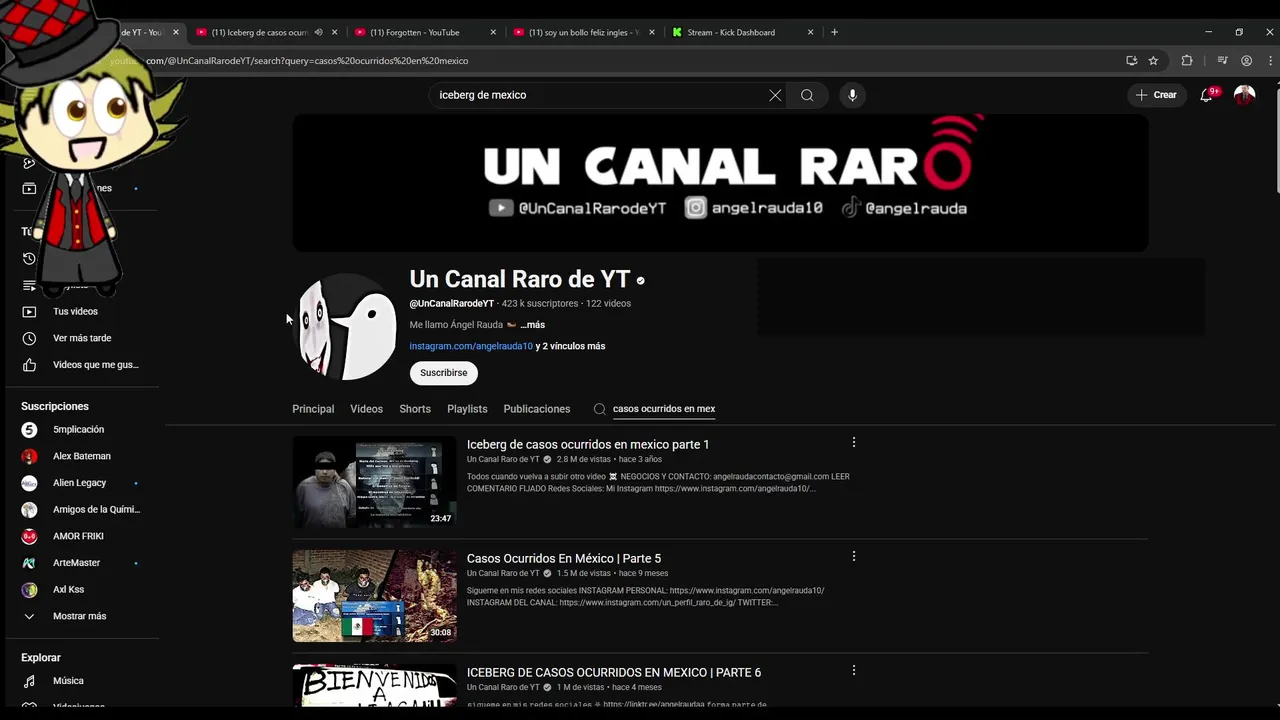The width and height of the screenshot is (1280, 720).
Task: Switch to Forgotten - YouTube browser tab
Action: tap(424, 32)
